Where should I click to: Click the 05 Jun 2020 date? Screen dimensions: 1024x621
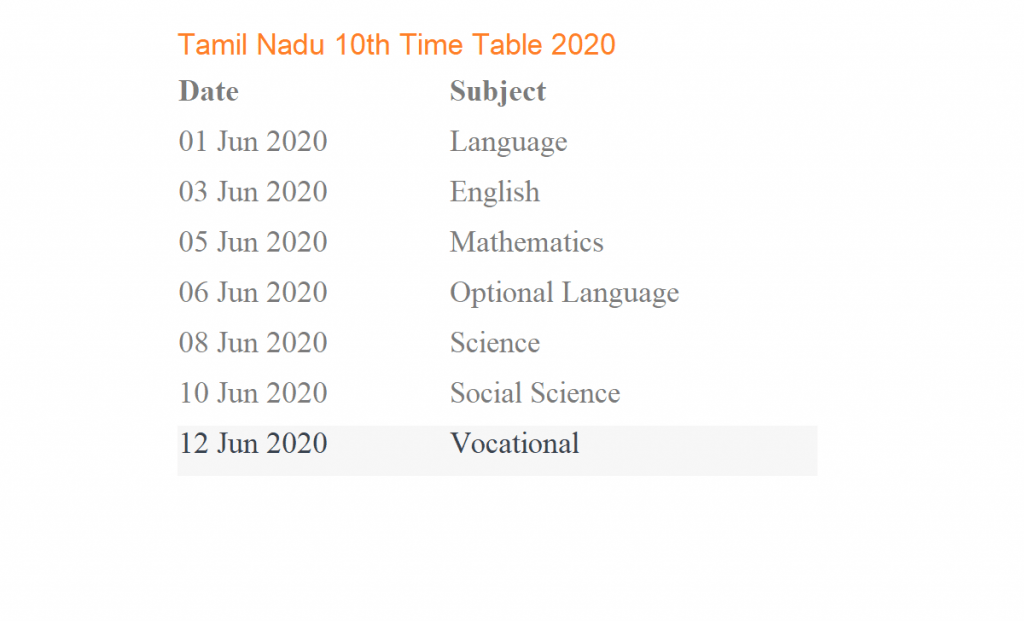click(253, 242)
